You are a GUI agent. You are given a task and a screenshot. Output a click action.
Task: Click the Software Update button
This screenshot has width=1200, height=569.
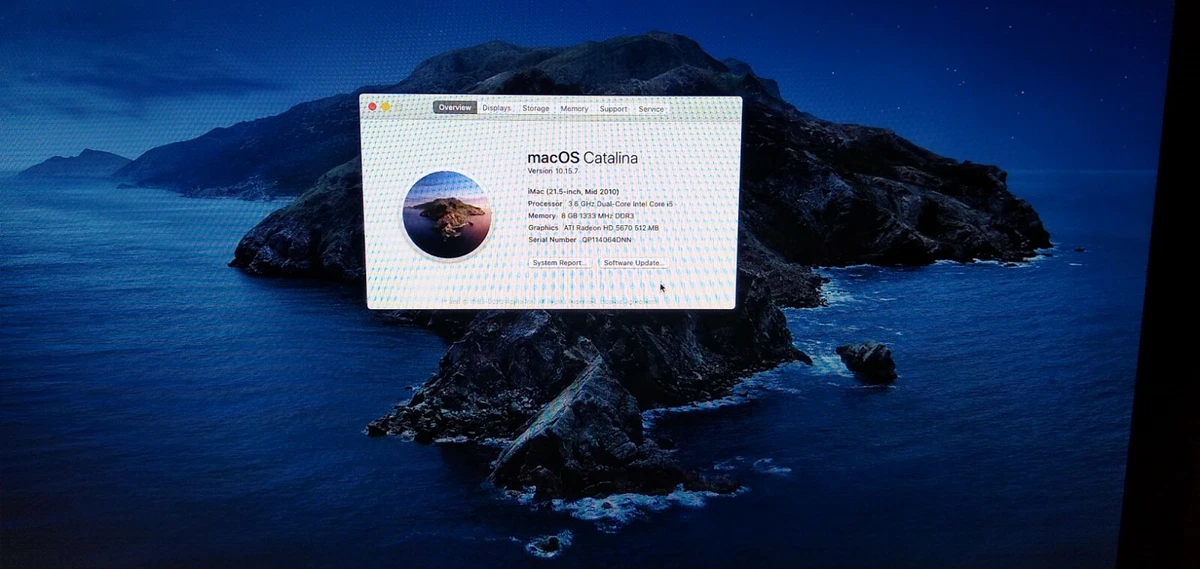pyautogui.click(x=633, y=262)
